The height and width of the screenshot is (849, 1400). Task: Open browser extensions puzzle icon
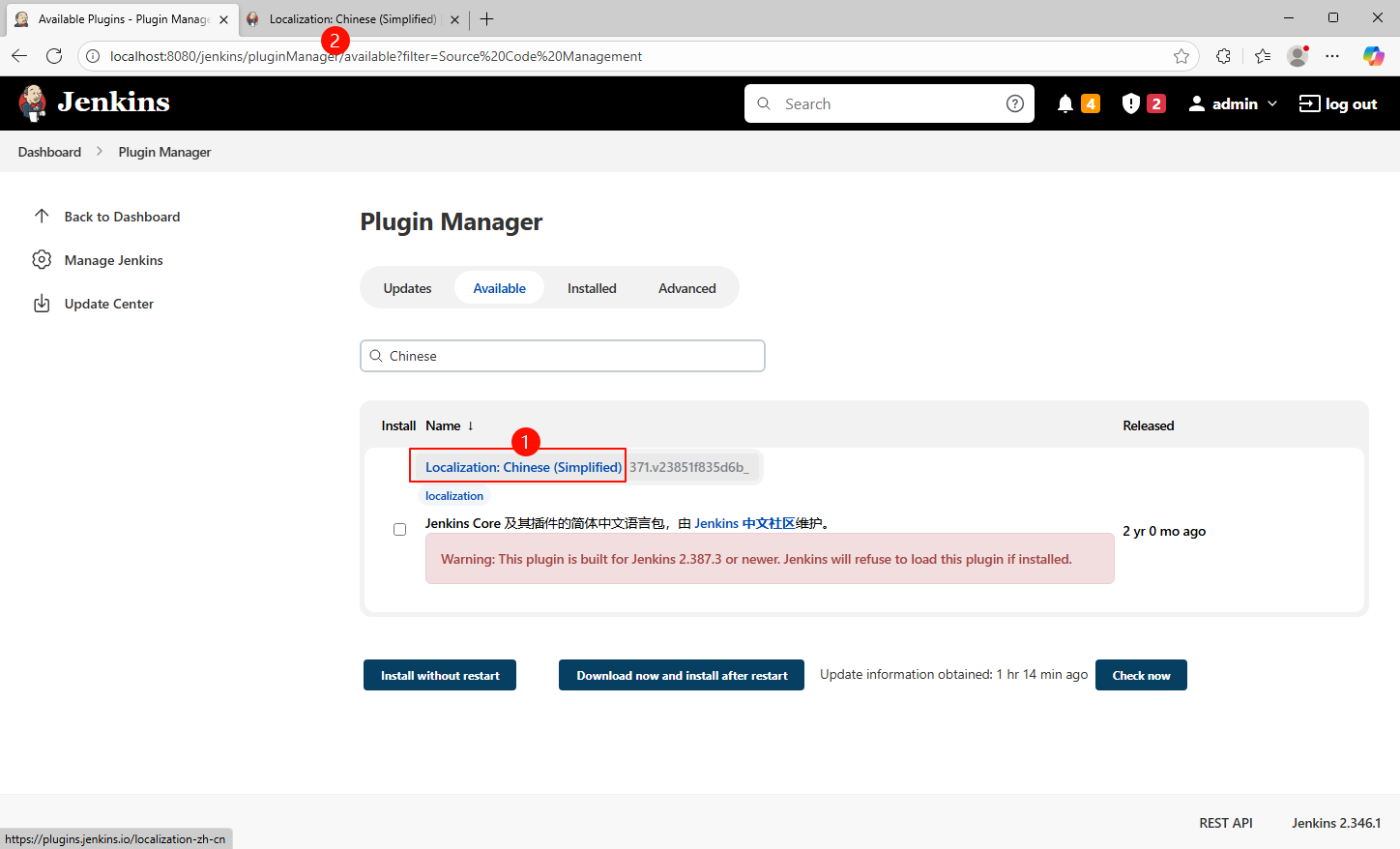pyautogui.click(x=1224, y=56)
